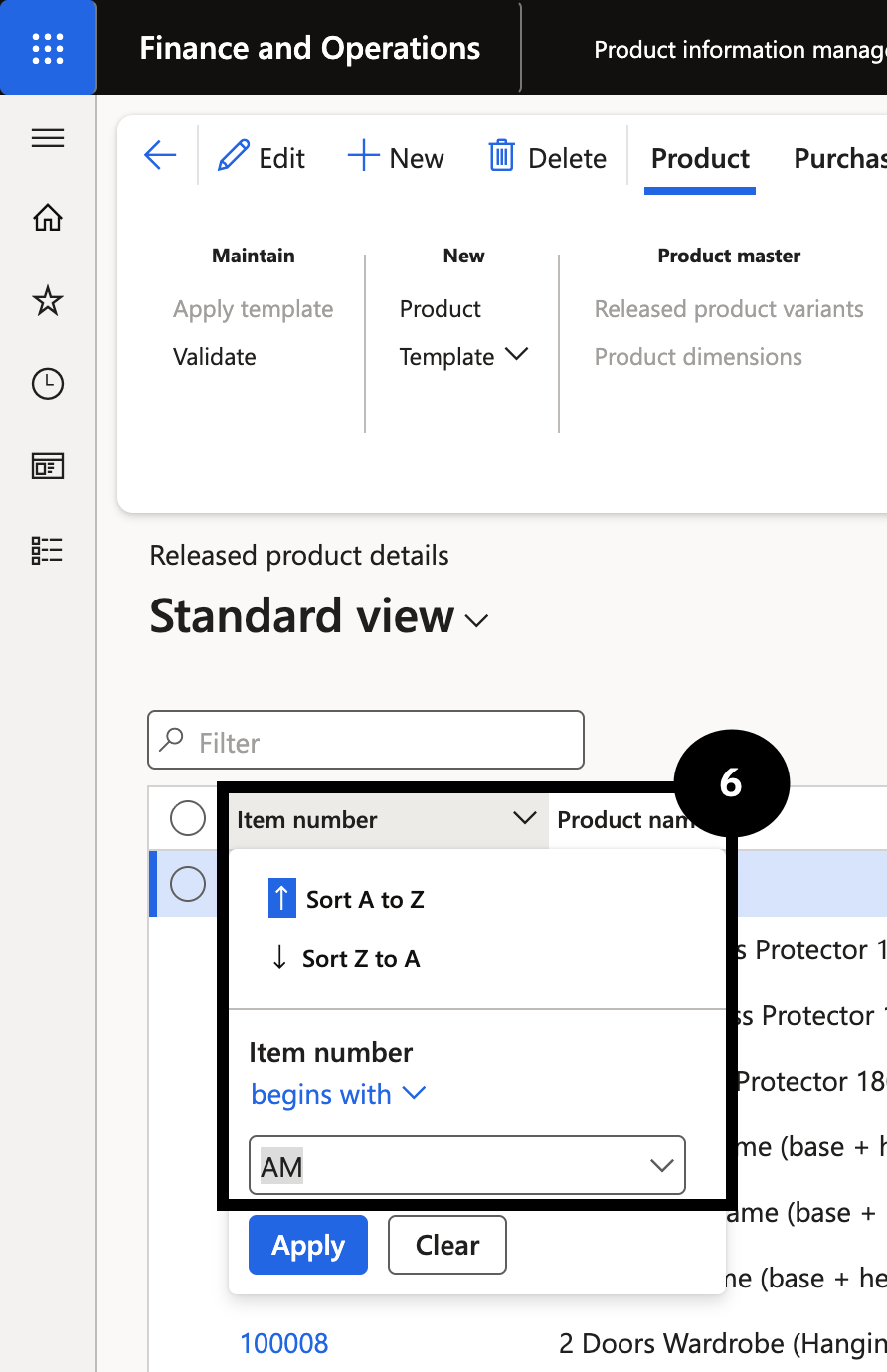Click the Edit pencil button
The width and height of the screenshot is (887, 1372).
point(261,158)
